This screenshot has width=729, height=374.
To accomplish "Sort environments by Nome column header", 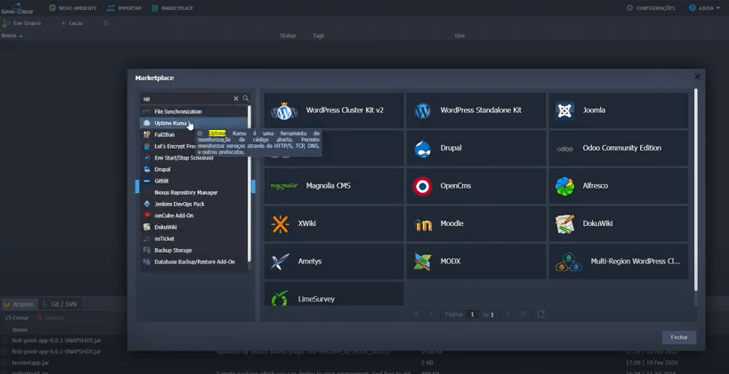I will click(x=12, y=35).
